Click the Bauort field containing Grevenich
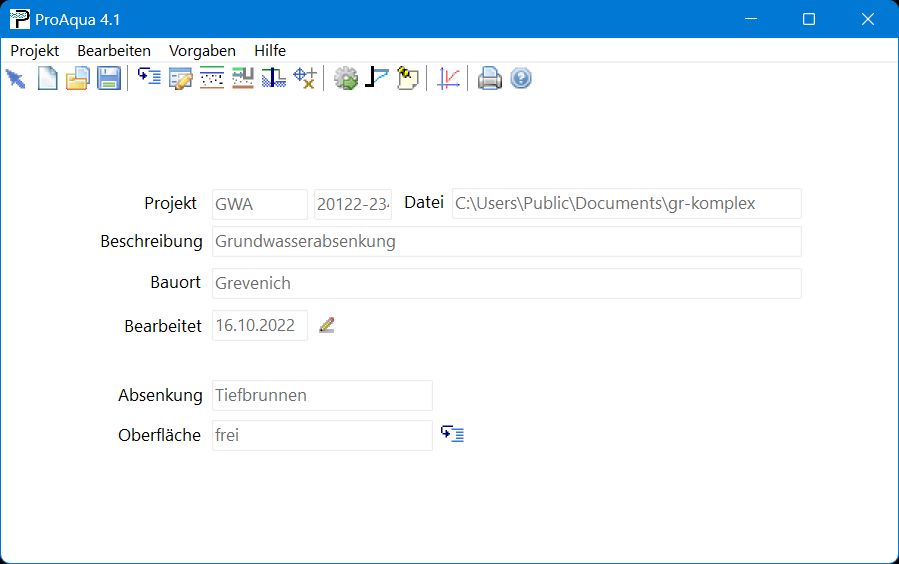 click(x=506, y=283)
